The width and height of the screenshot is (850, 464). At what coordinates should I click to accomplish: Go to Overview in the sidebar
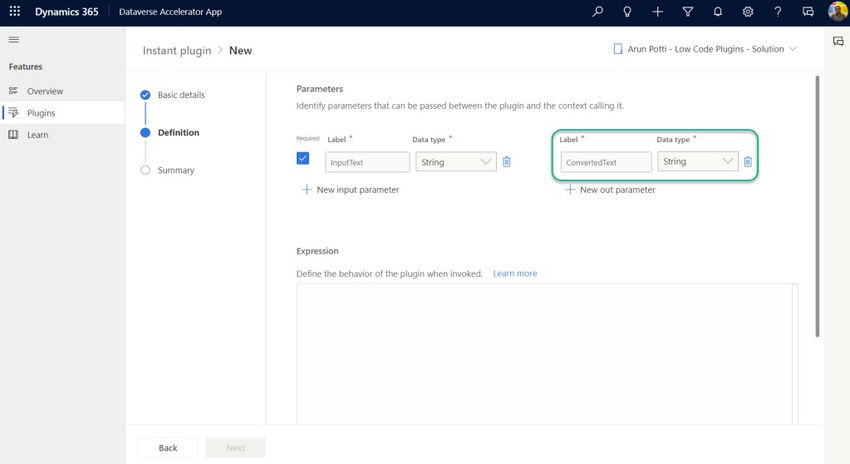(44, 91)
